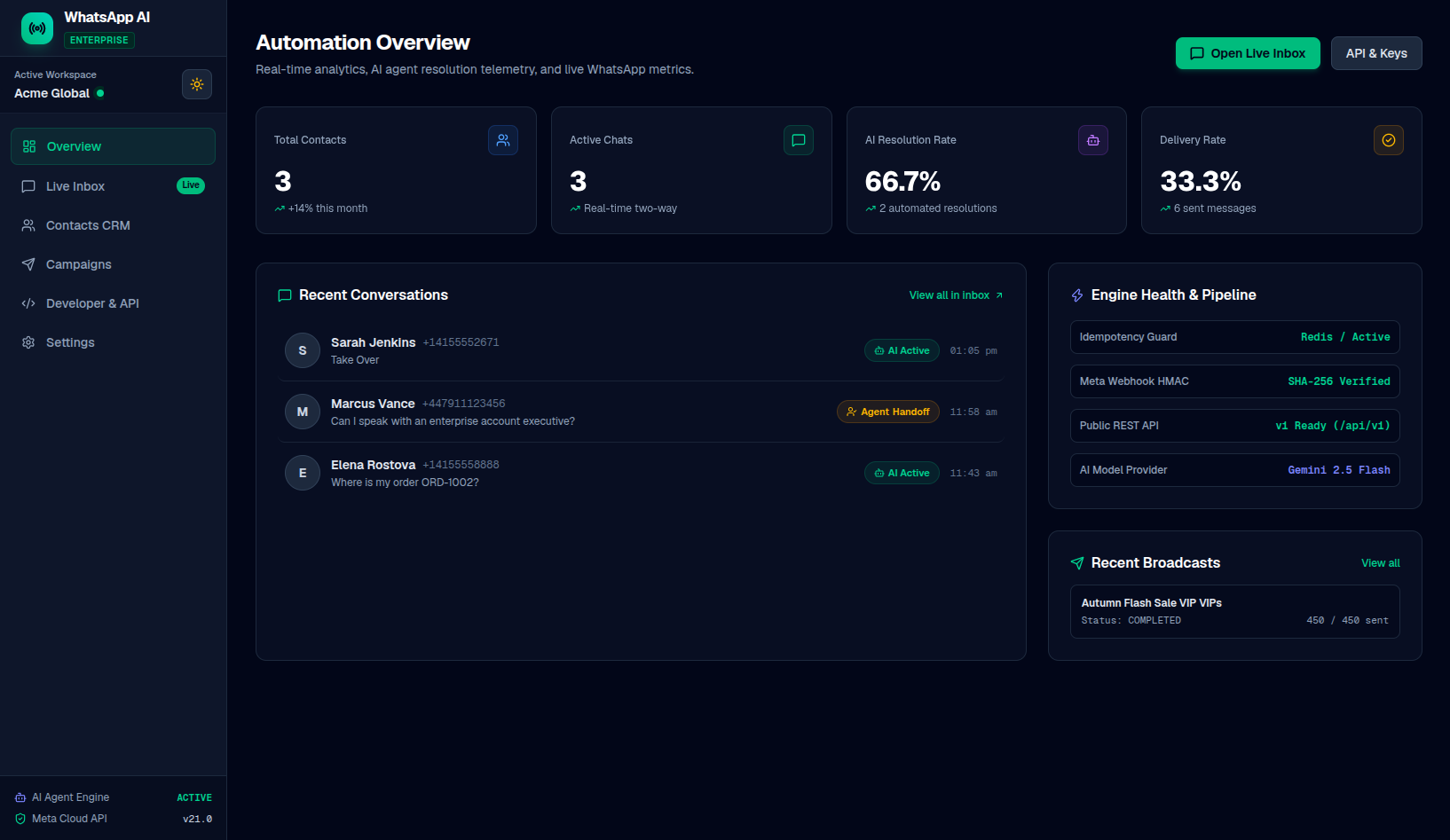Screen dimensions: 1450x840
Task: Click the Settings gear icon in sidebar
Action: (28, 342)
